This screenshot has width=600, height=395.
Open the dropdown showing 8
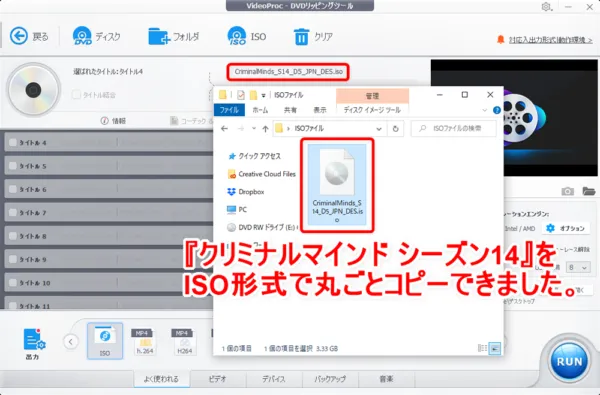578,267
